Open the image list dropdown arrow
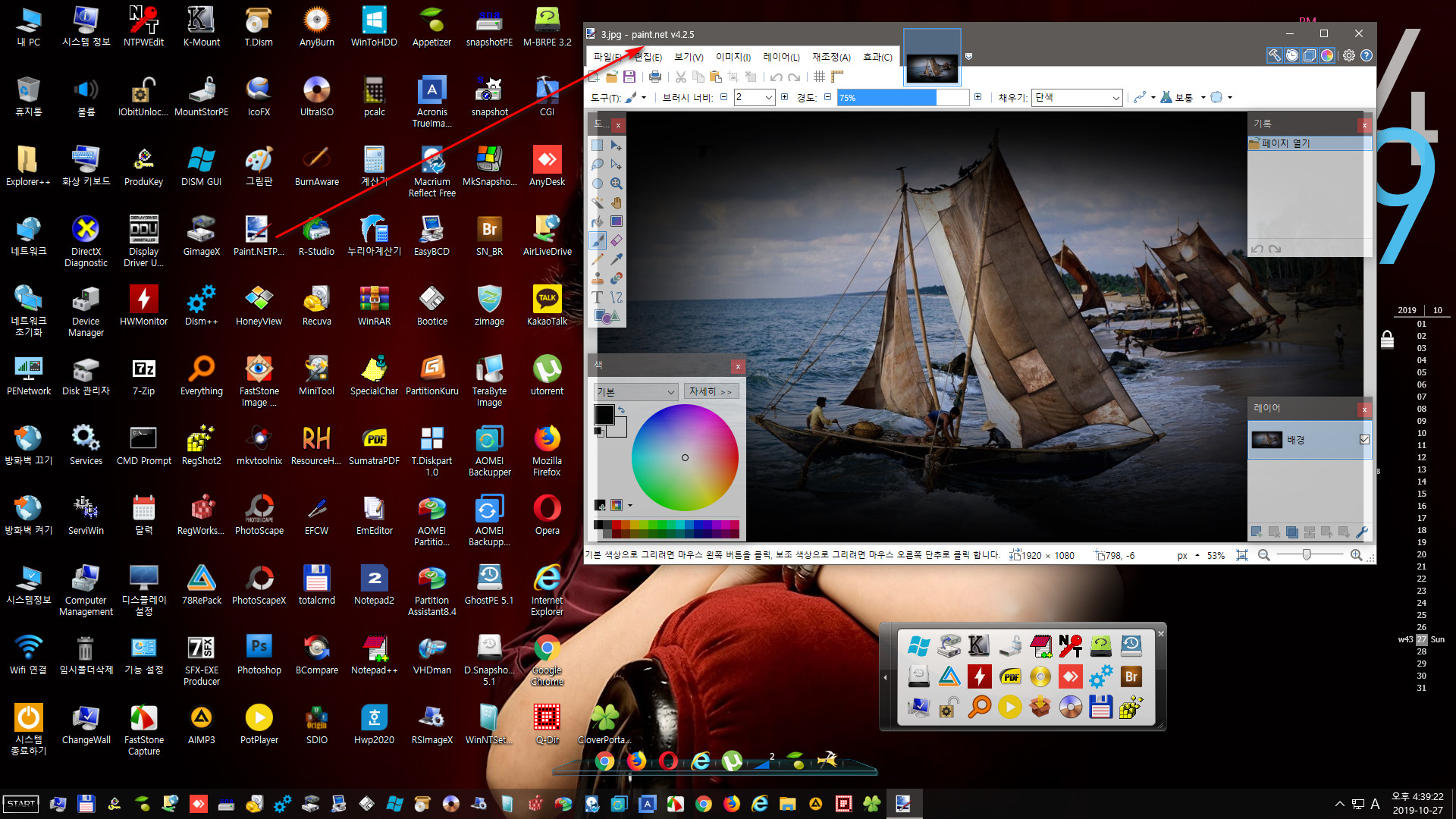 tap(968, 56)
